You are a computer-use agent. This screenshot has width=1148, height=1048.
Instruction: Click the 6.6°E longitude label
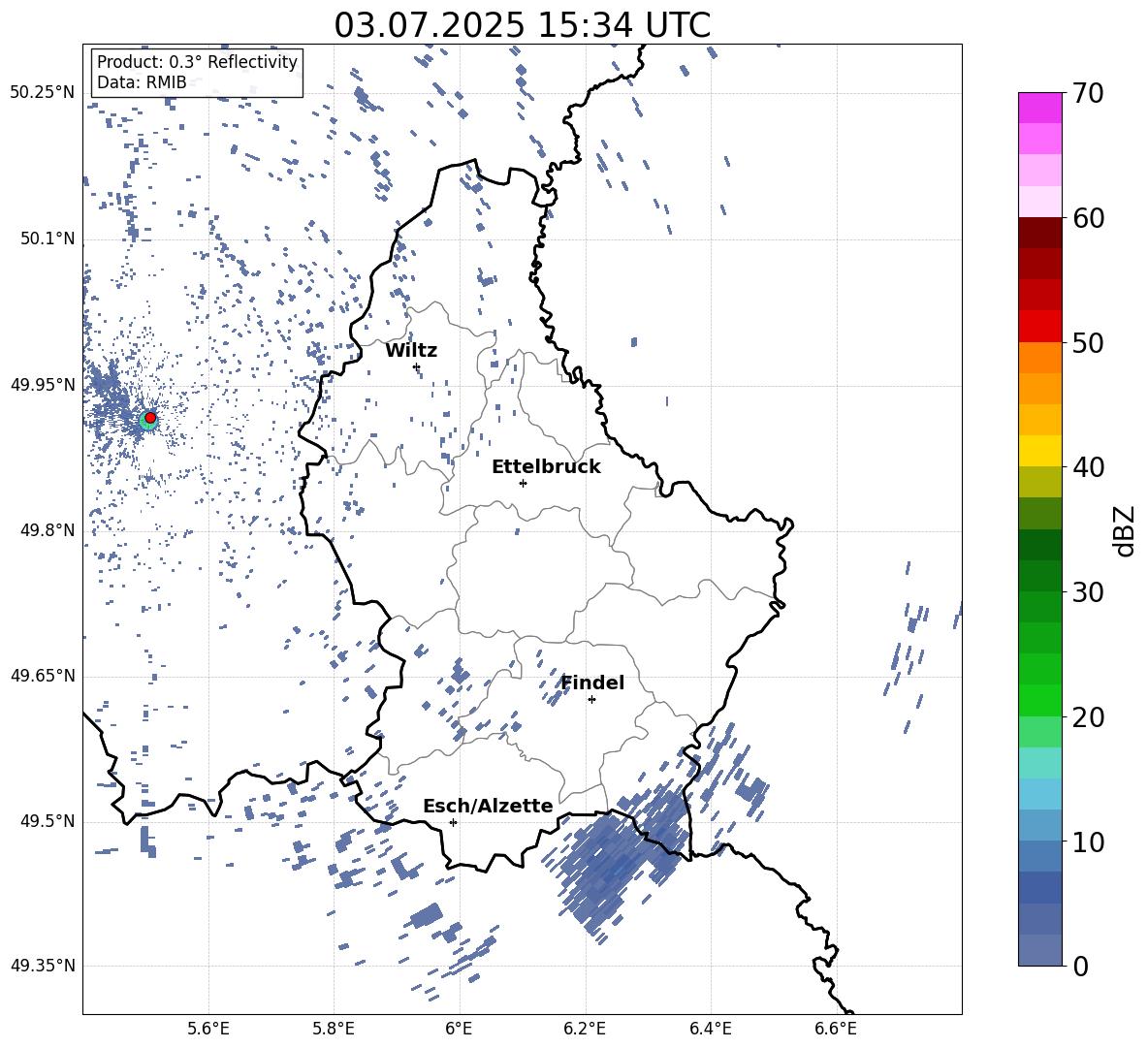click(836, 1029)
